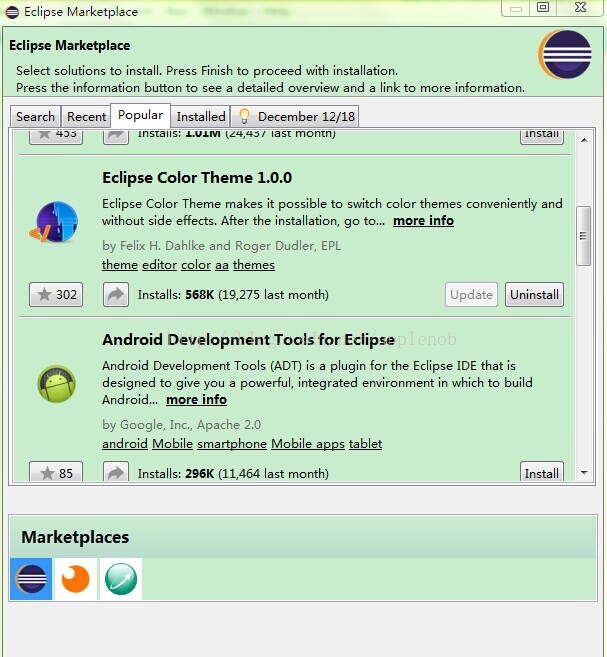Viewport: 607px width, 657px height.
Task: Click the vertical scrollbar thumb
Action: (x=583, y=236)
